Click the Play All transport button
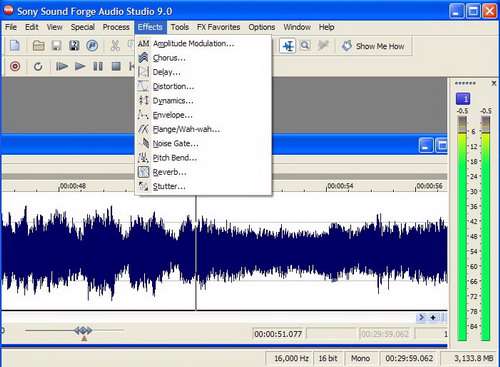 click(62, 66)
